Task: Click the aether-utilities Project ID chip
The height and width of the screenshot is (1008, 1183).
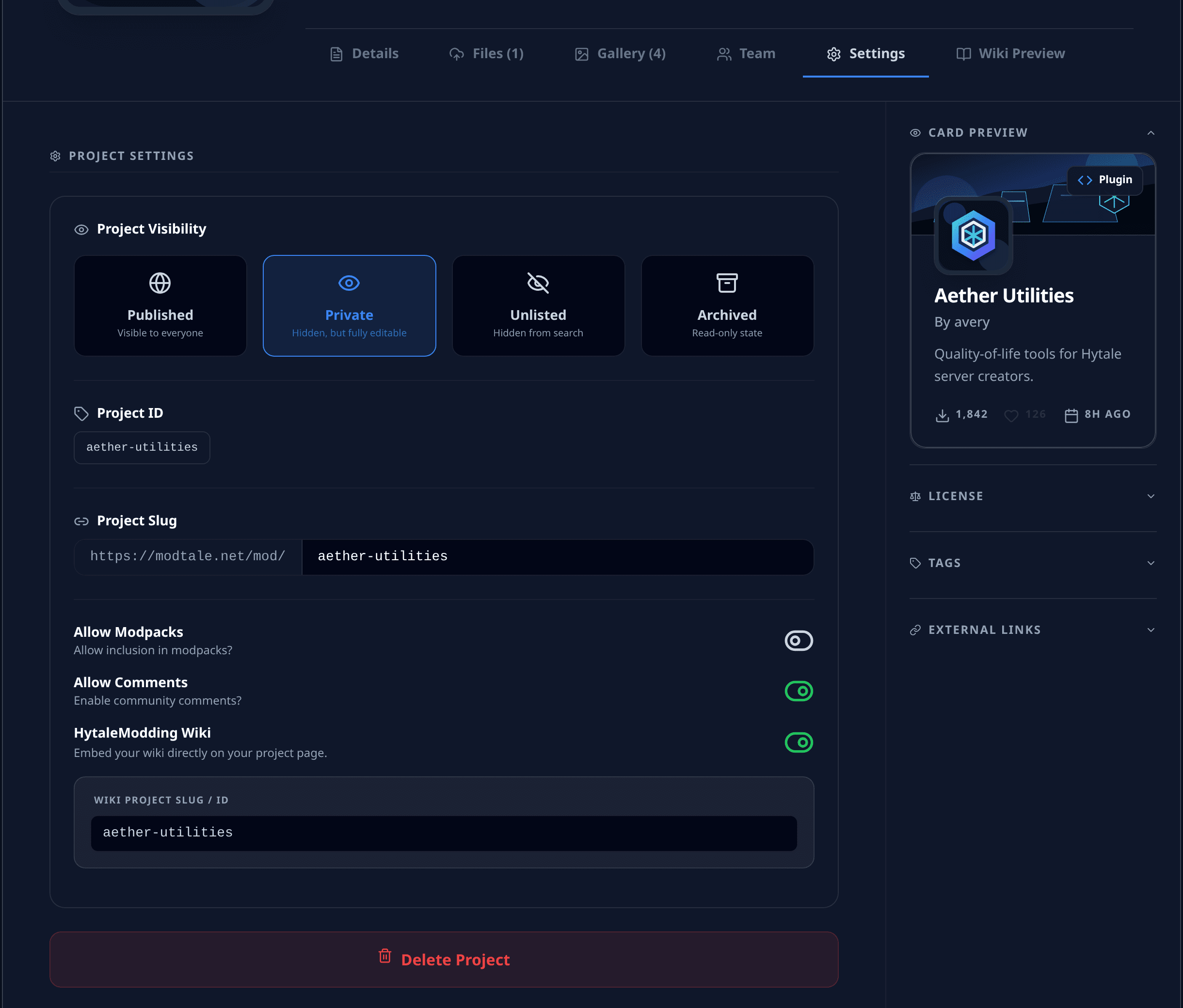Action: point(142,447)
